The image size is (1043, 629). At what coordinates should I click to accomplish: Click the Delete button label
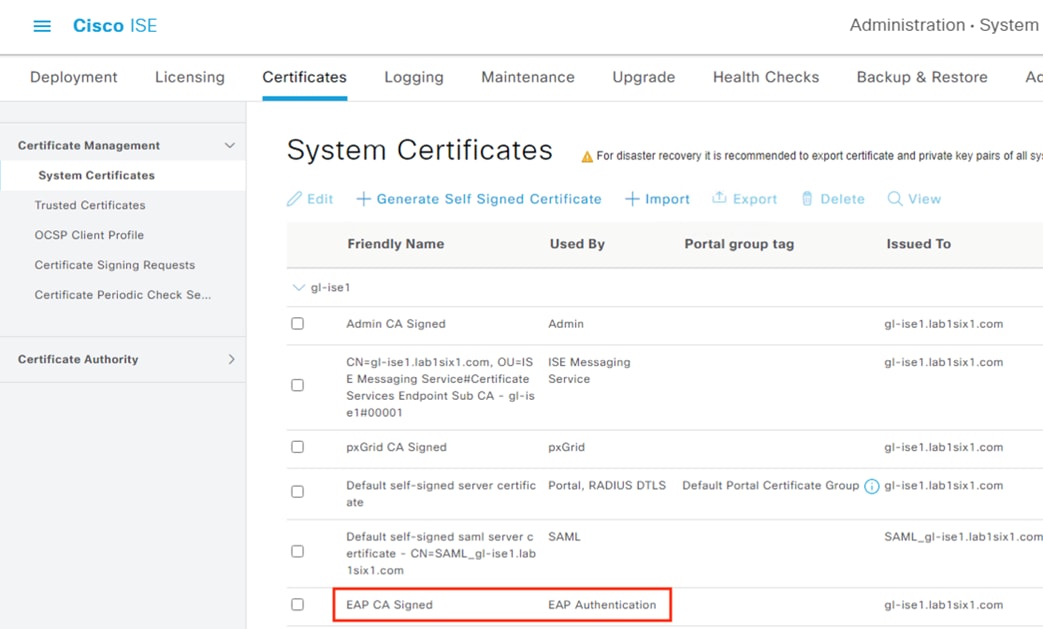[x=842, y=199]
